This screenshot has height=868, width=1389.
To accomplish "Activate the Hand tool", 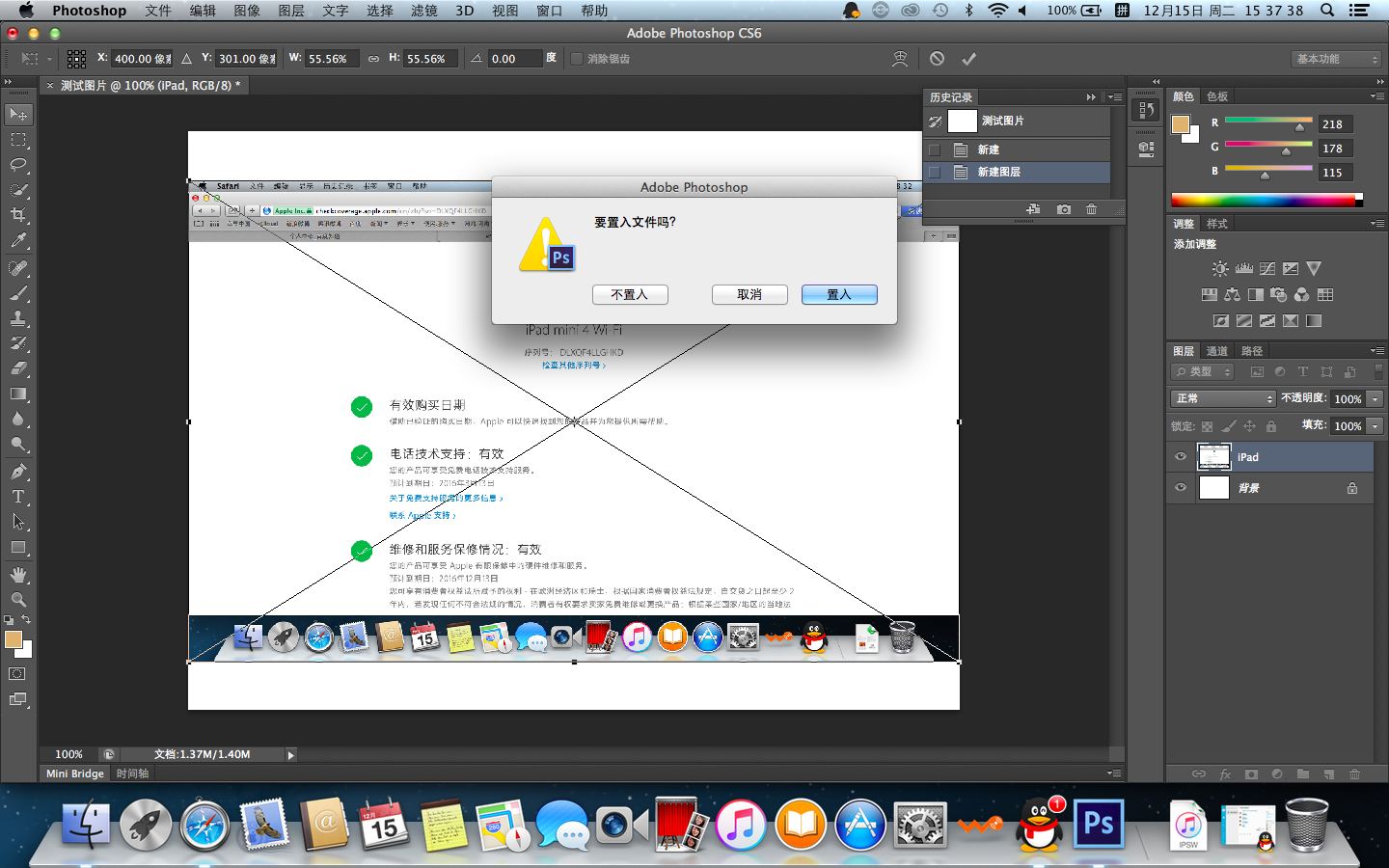I will tap(18, 575).
